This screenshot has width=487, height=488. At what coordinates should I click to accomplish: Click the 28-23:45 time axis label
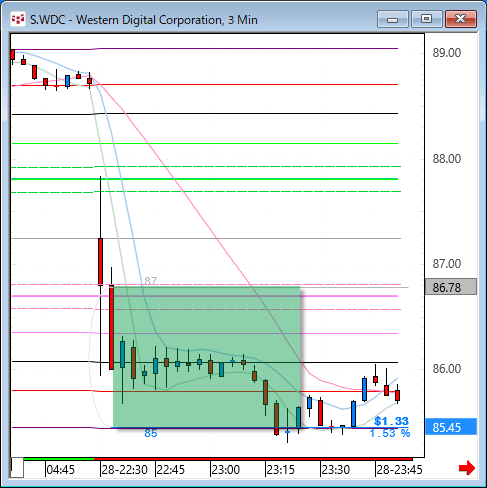(399, 470)
